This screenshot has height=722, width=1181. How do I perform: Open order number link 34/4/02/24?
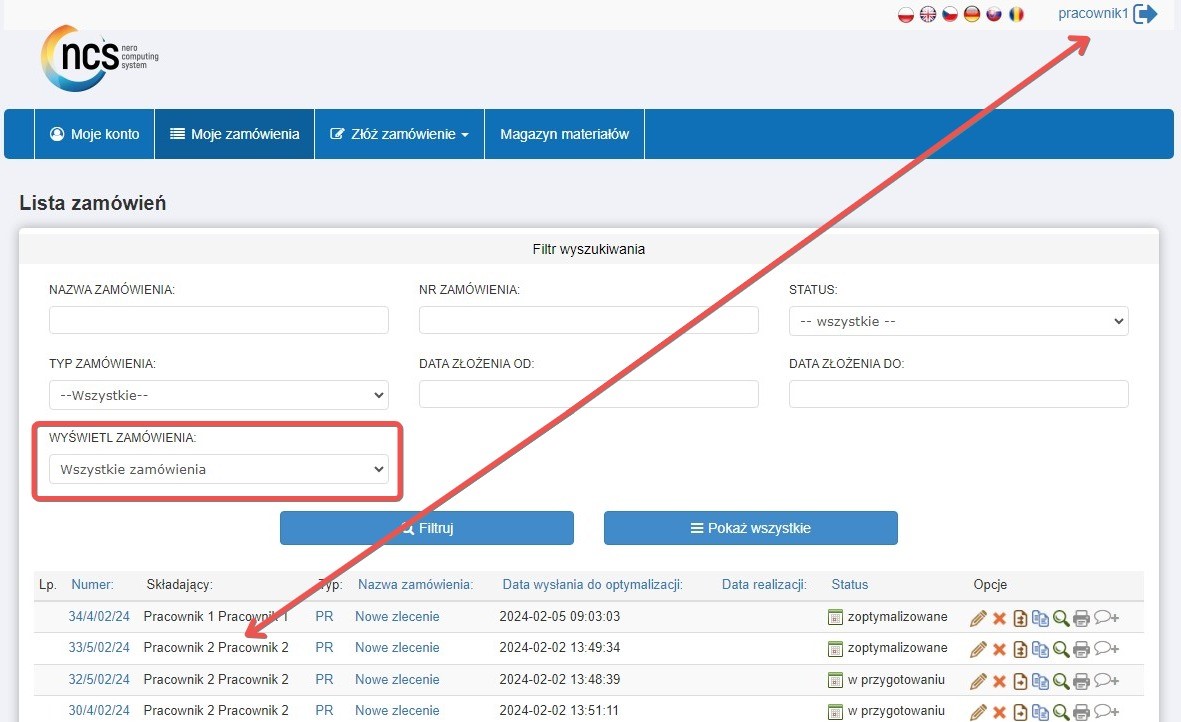tap(99, 617)
